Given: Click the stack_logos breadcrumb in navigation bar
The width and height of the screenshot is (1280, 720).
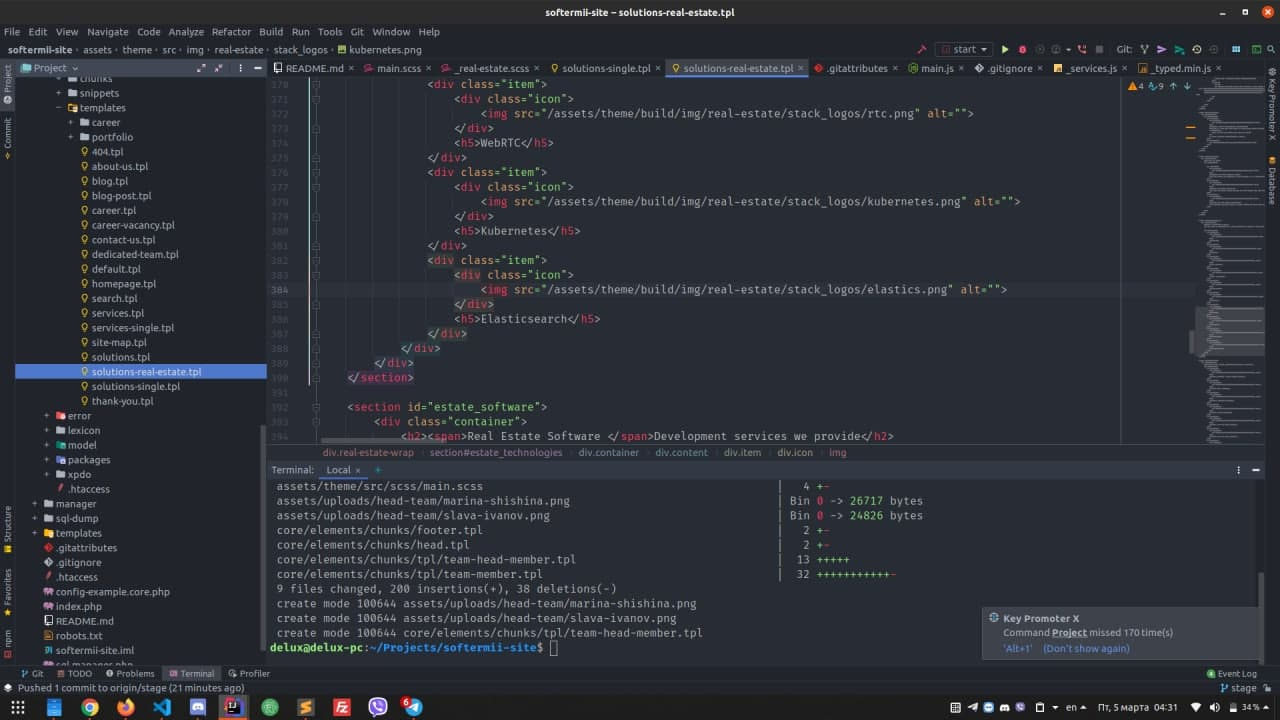Looking at the screenshot, I should [x=300, y=49].
